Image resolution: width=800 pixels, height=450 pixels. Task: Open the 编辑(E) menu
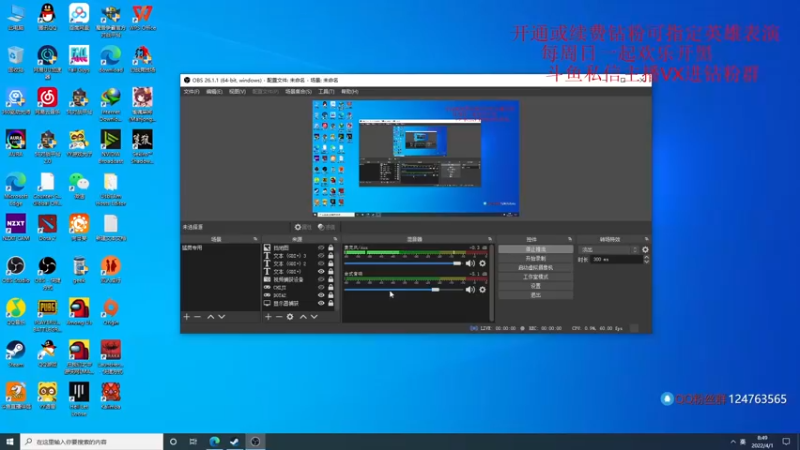214,92
